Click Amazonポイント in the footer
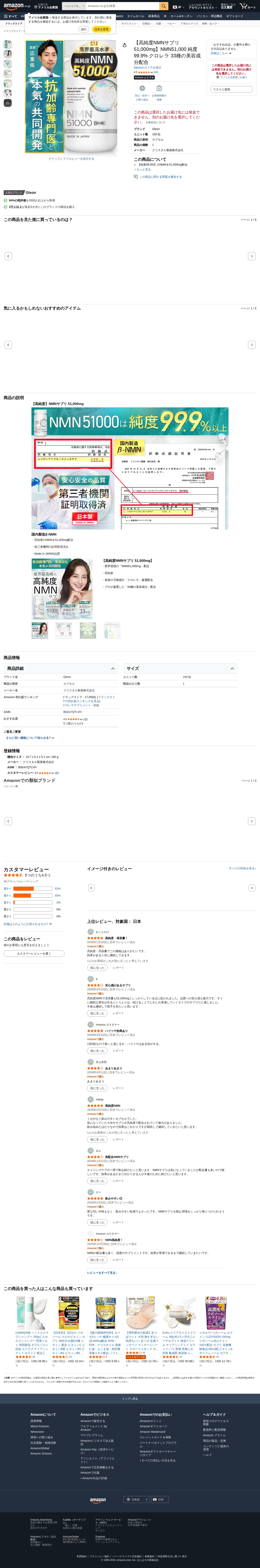This screenshot has width=260, height=1568. point(151,1421)
